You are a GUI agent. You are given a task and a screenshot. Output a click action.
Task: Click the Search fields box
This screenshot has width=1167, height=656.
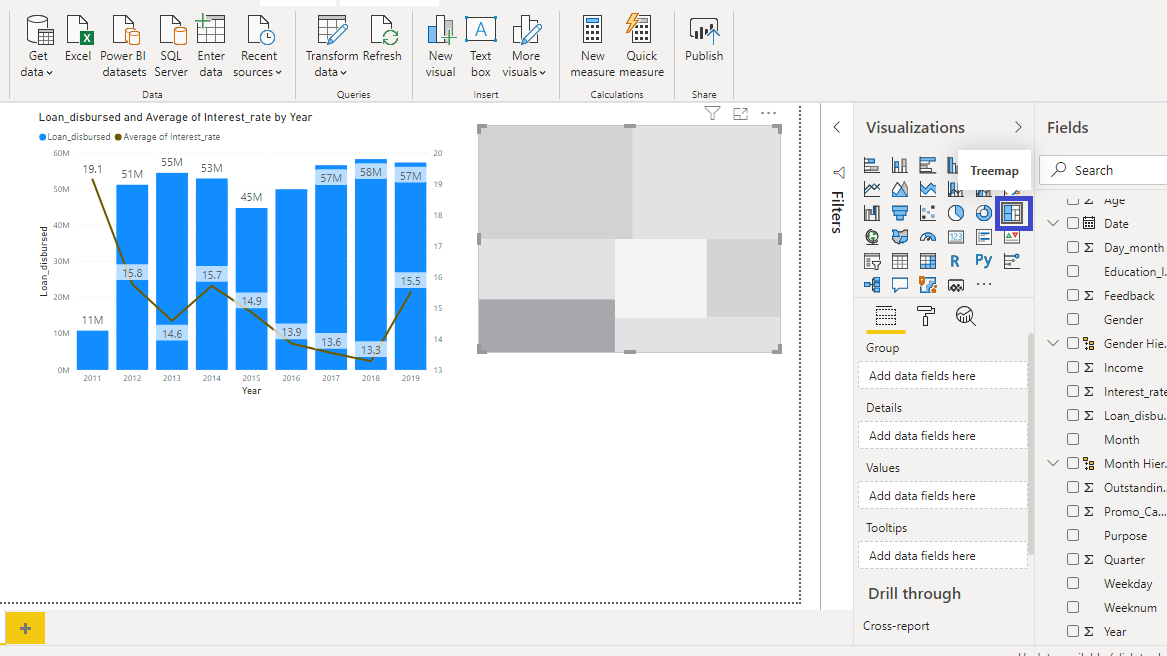coord(1104,170)
